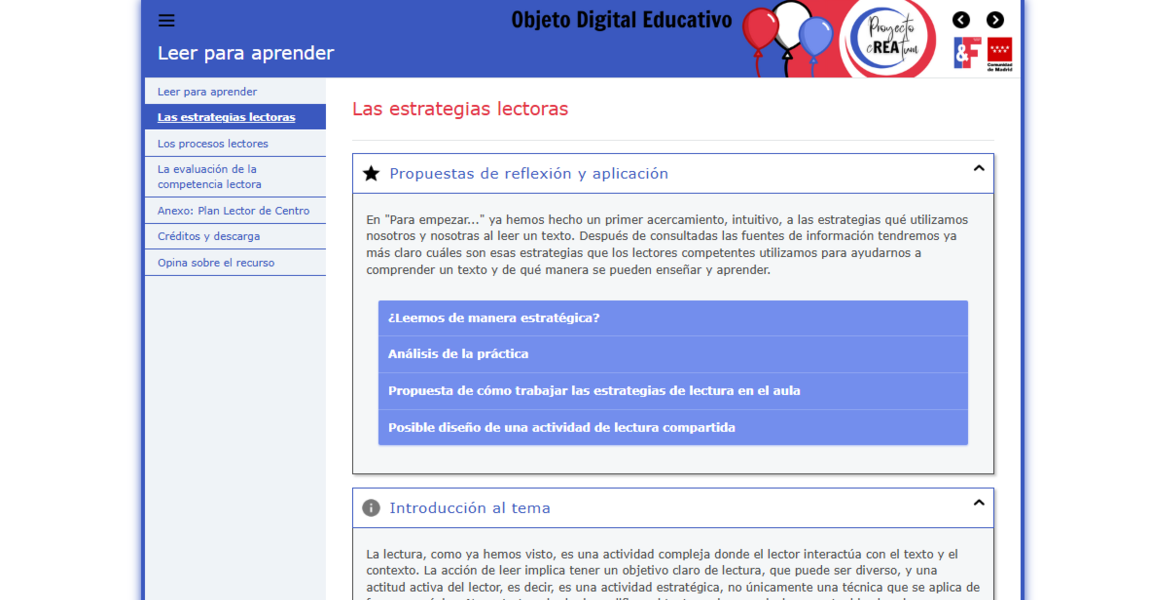The height and width of the screenshot is (600, 1150).
Task: Open Posible diseño de una actividad item
Action: point(672,428)
